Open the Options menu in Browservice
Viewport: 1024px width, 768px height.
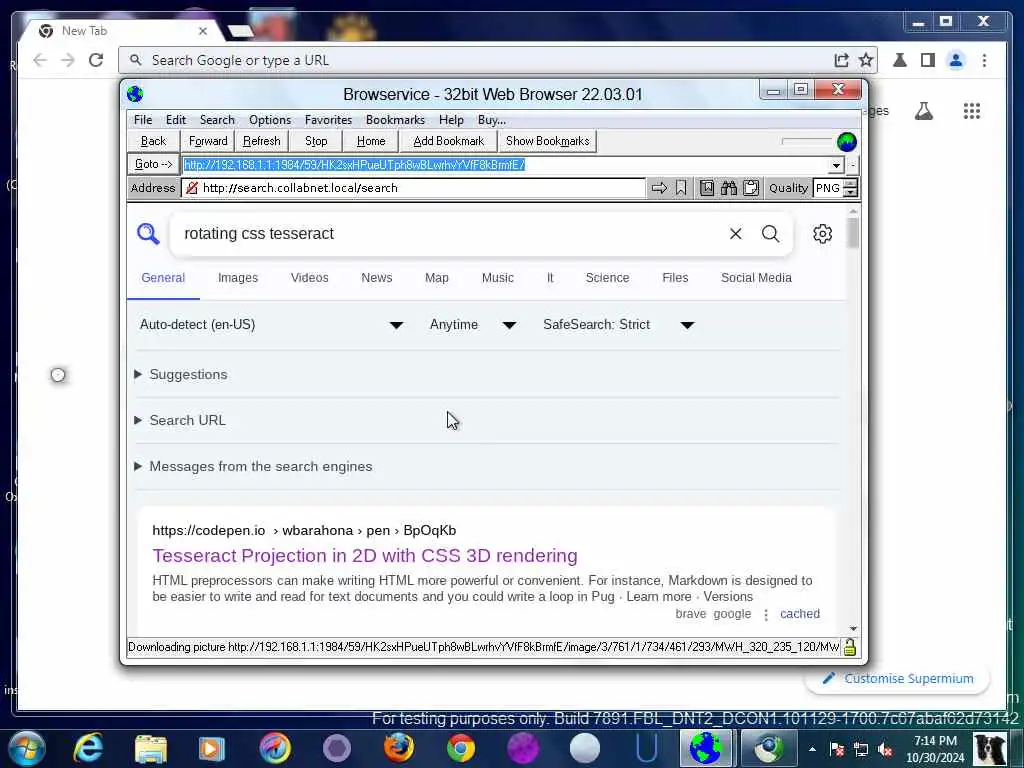(270, 120)
